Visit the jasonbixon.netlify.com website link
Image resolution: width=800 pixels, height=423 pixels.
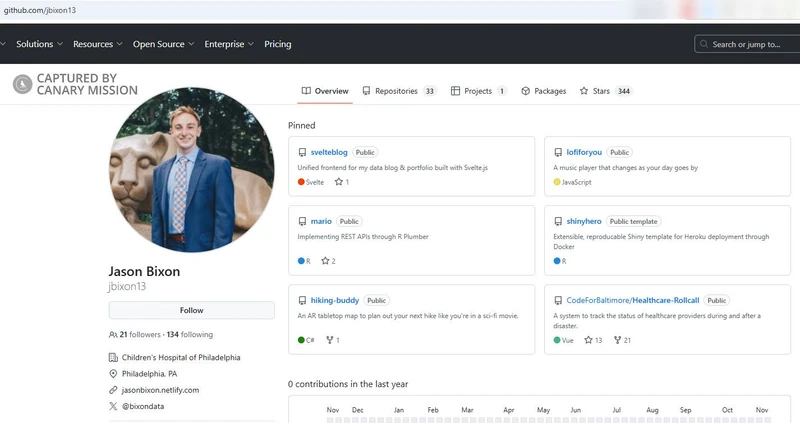[x=160, y=390]
